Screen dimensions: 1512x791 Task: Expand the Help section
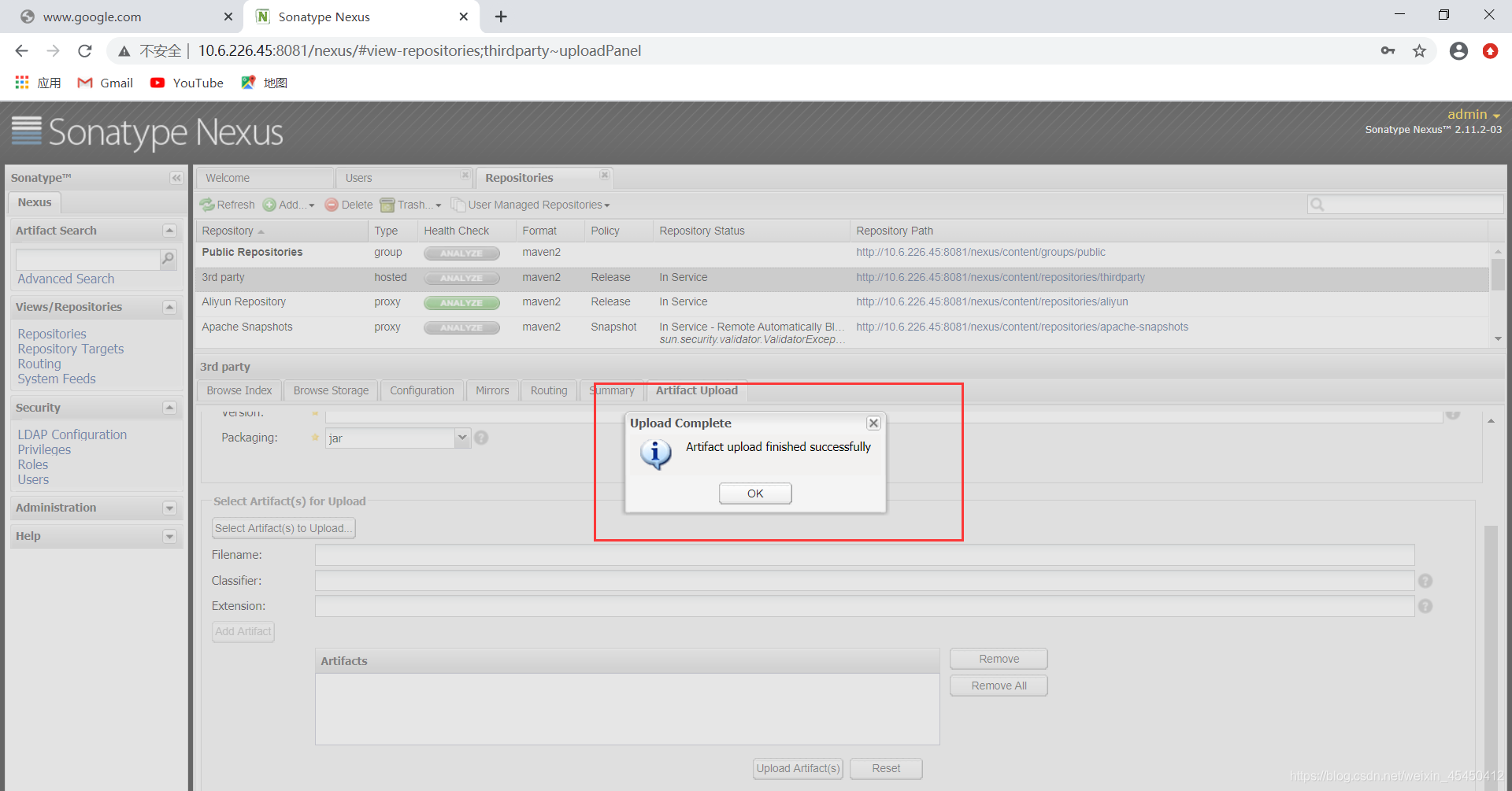169,537
